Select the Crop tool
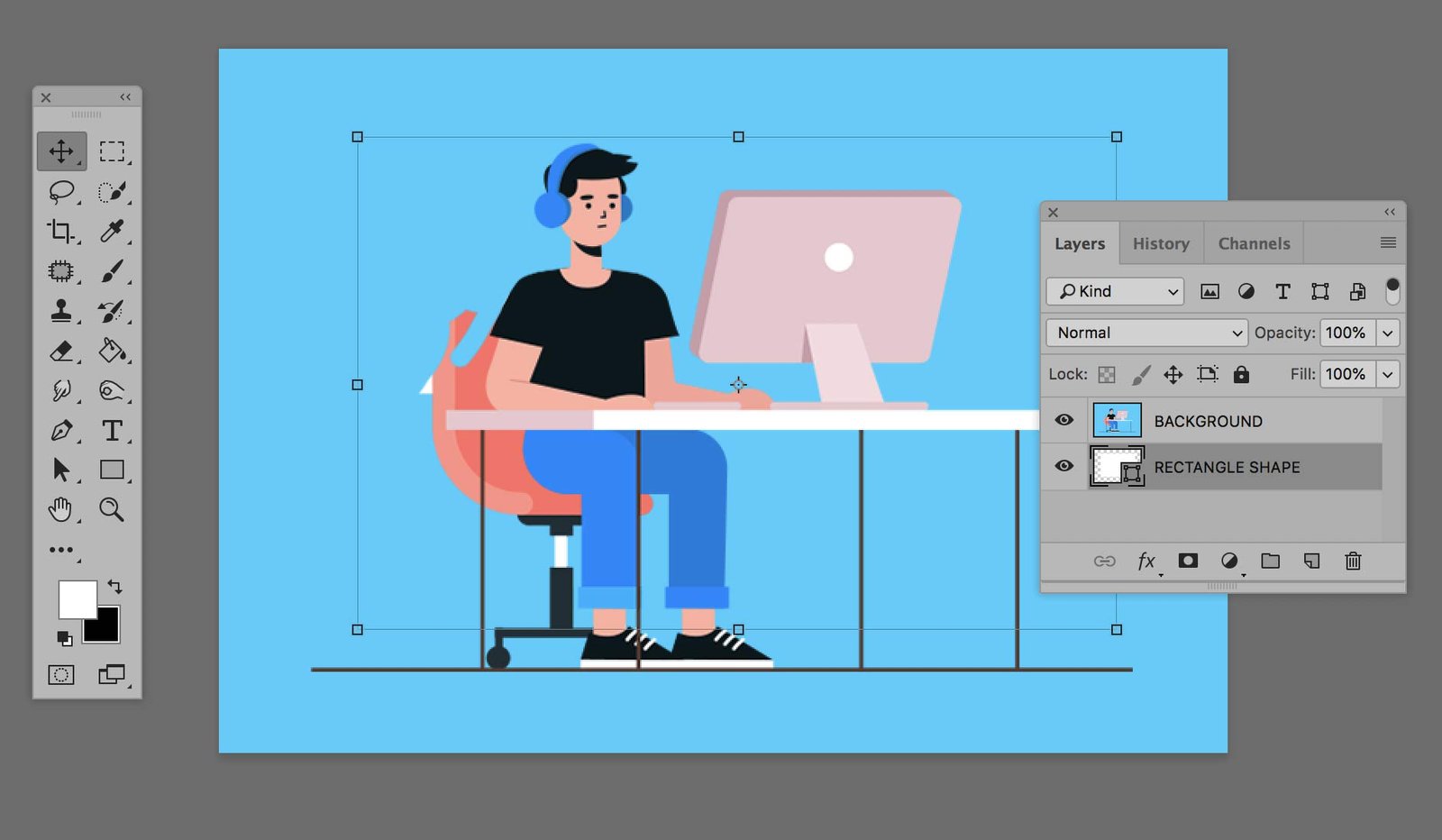 point(61,232)
